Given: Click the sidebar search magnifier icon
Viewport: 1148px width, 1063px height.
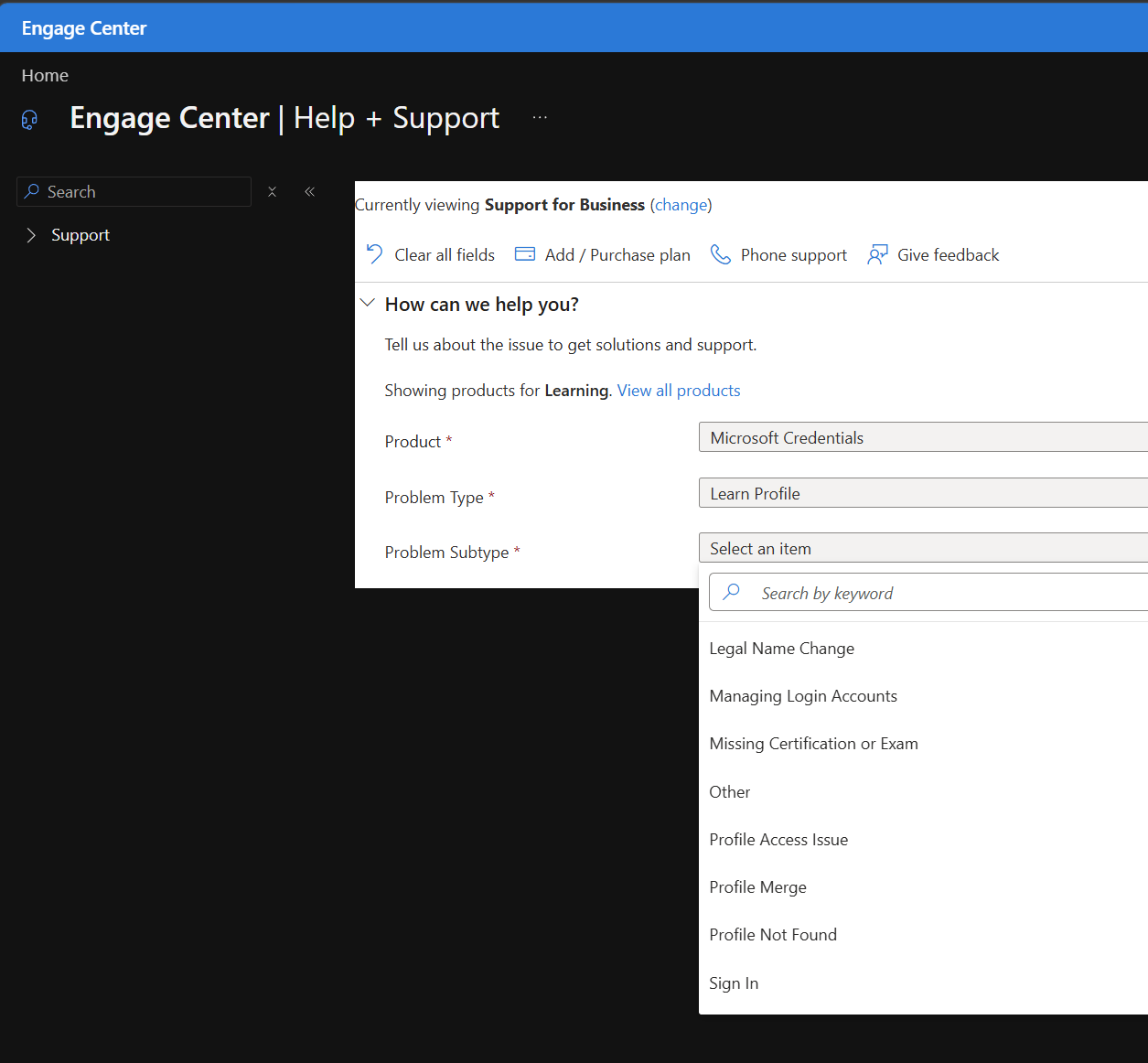Looking at the screenshot, I should pos(32,191).
